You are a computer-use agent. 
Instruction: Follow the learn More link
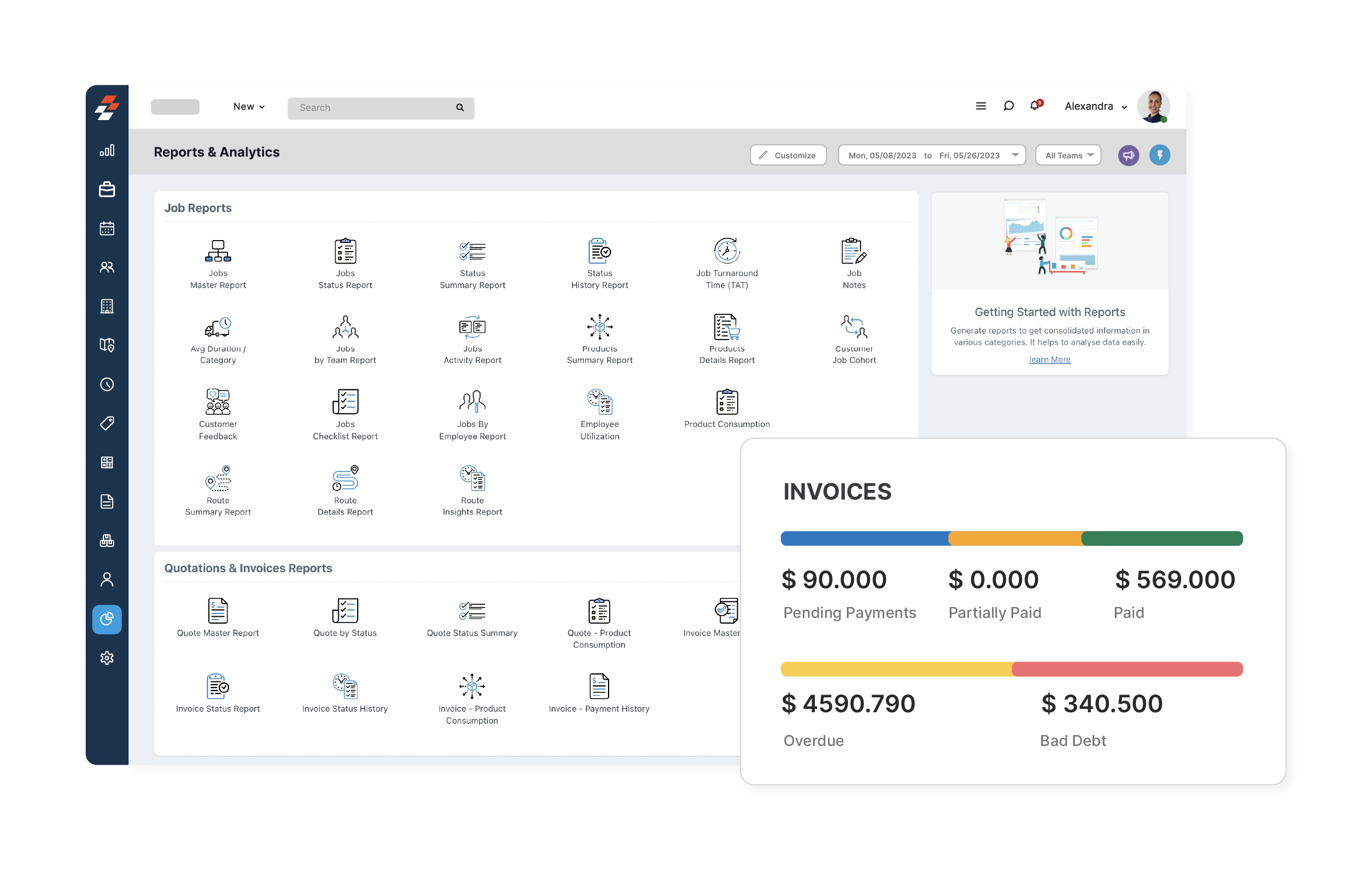[x=1049, y=360]
